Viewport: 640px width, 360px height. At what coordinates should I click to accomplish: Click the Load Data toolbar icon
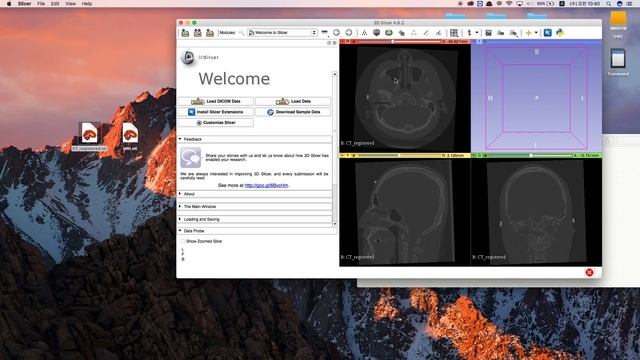coord(185,33)
